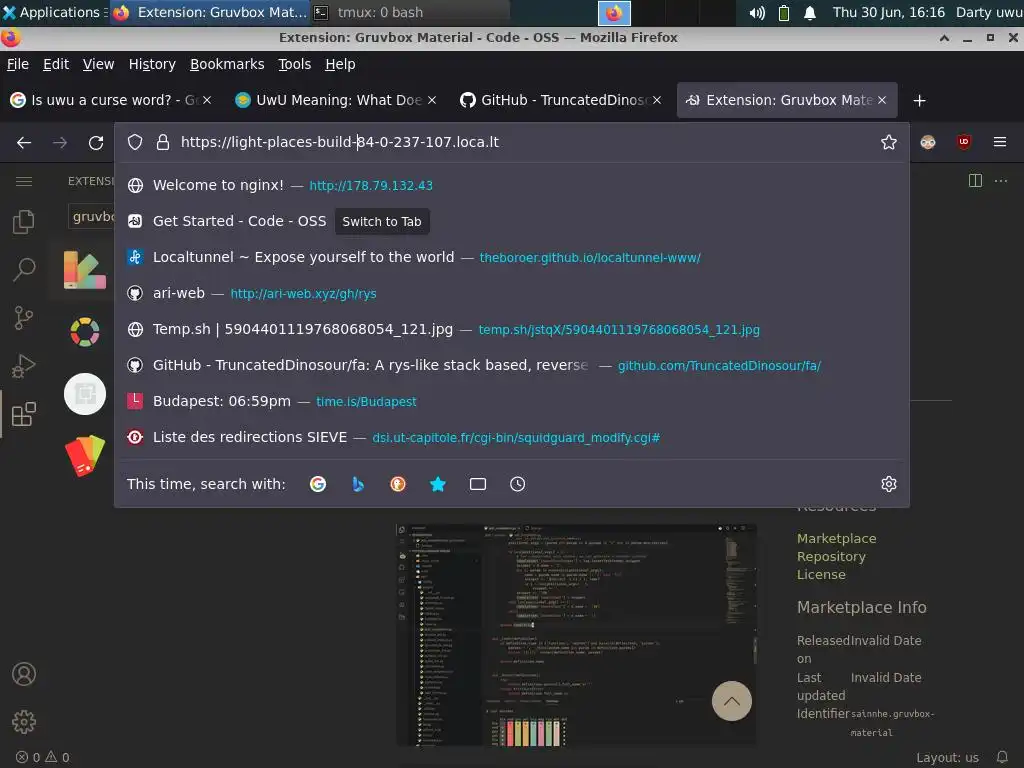Search this time with DuckDuckGo

(x=398, y=484)
